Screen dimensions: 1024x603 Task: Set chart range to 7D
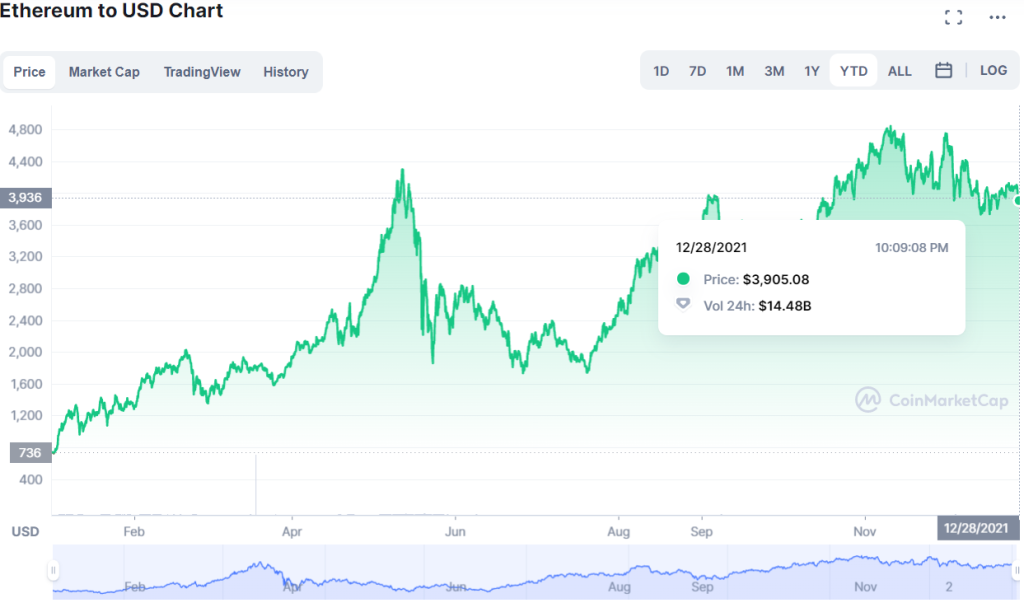[x=697, y=71]
